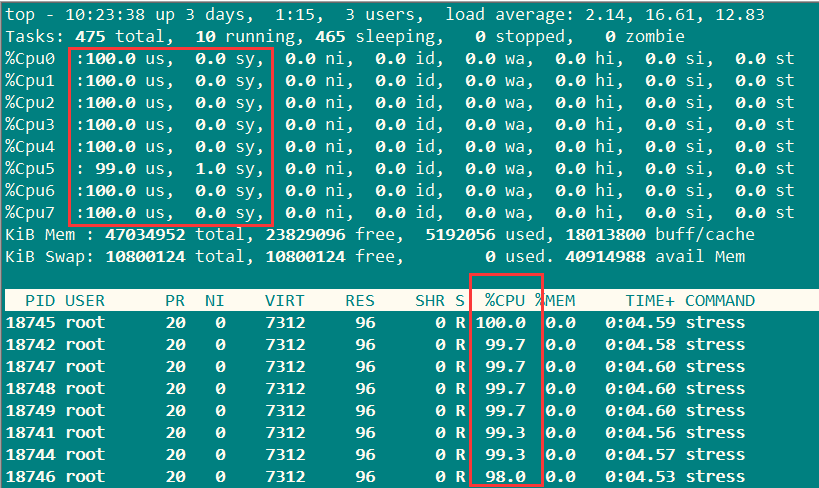819x488 pixels.
Task: Click the 100.0 %CPU value of PID 18745
Action: pyautogui.click(x=500, y=322)
